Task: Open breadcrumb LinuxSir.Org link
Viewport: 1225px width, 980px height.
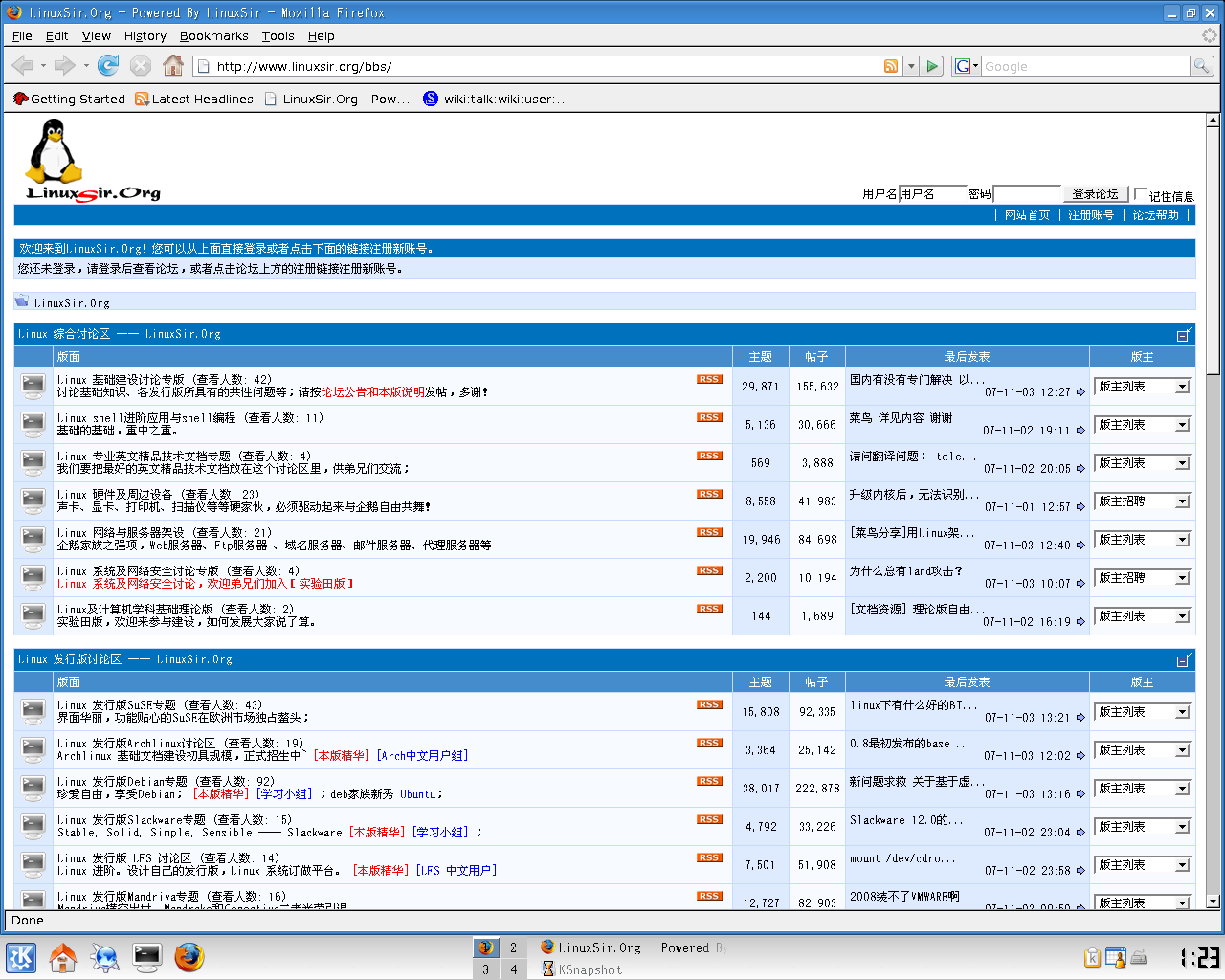Action: pyautogui.click(x=72, y=303)
